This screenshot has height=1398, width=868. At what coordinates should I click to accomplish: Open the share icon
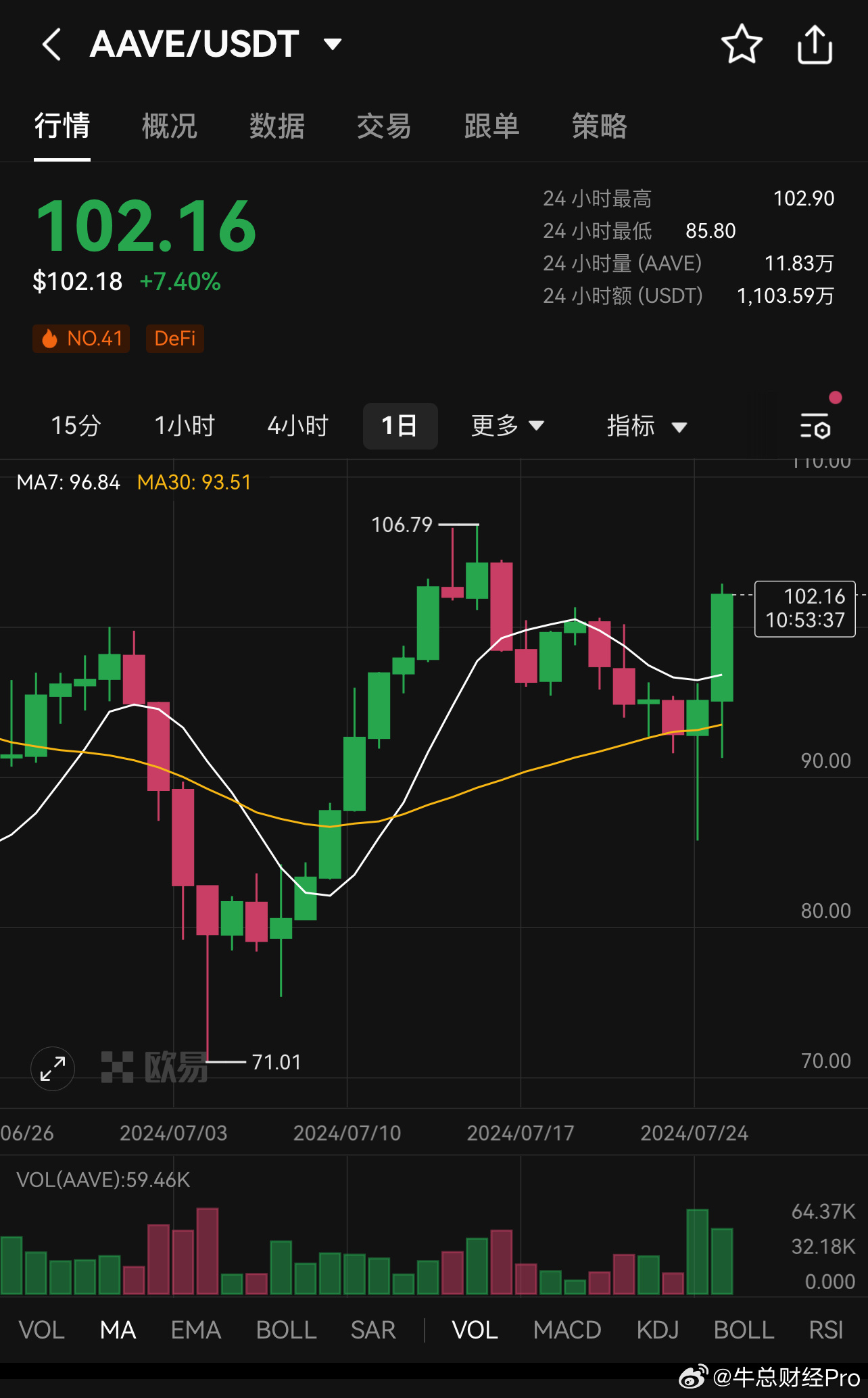tap(815, 45)
